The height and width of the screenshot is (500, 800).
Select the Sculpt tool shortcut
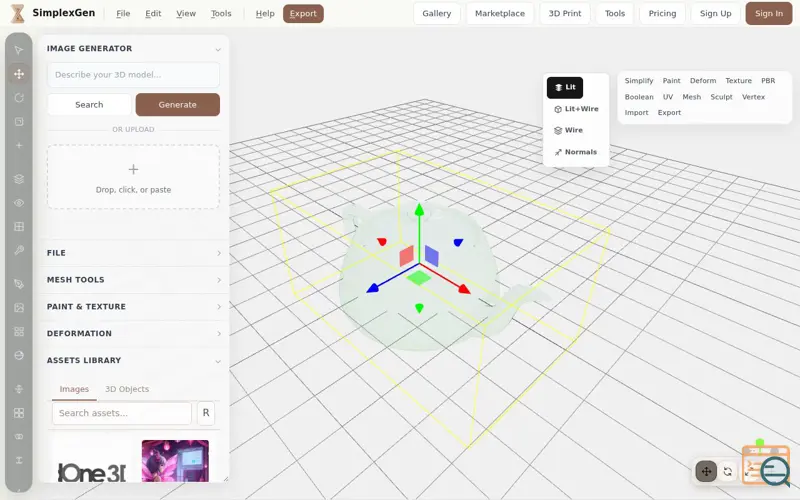(721, 97)
